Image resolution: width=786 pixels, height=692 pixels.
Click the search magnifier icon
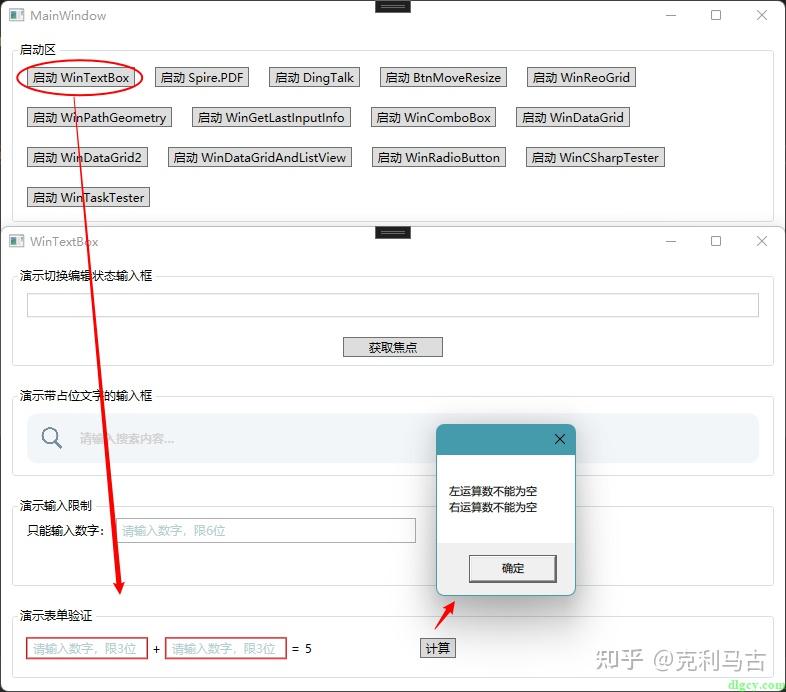[52, 438]
